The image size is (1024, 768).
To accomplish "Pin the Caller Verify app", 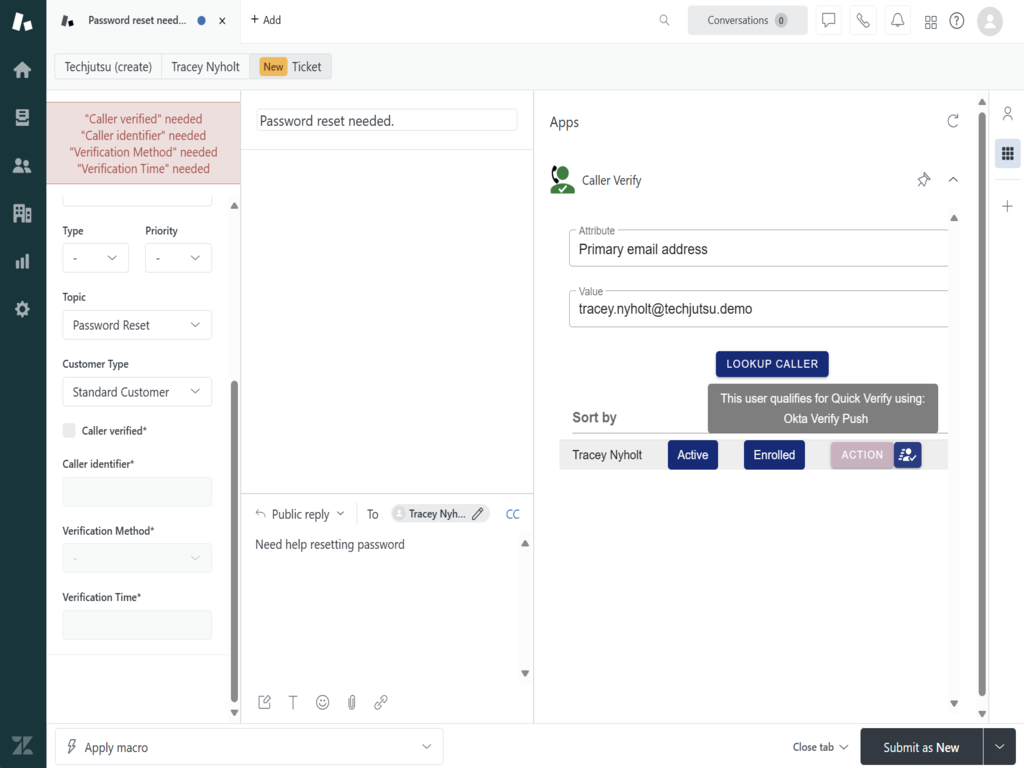I will pyautogui.click(x=923, y=180).
